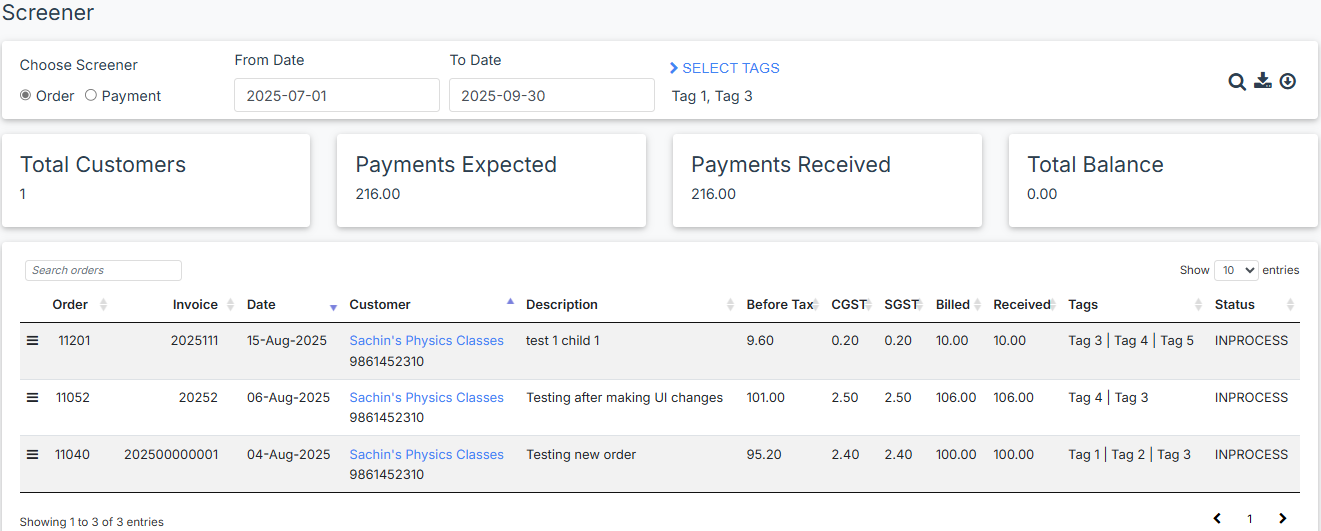Go to next page of results
This screenshot has width=1321, height=531.
coord(1282,518)
